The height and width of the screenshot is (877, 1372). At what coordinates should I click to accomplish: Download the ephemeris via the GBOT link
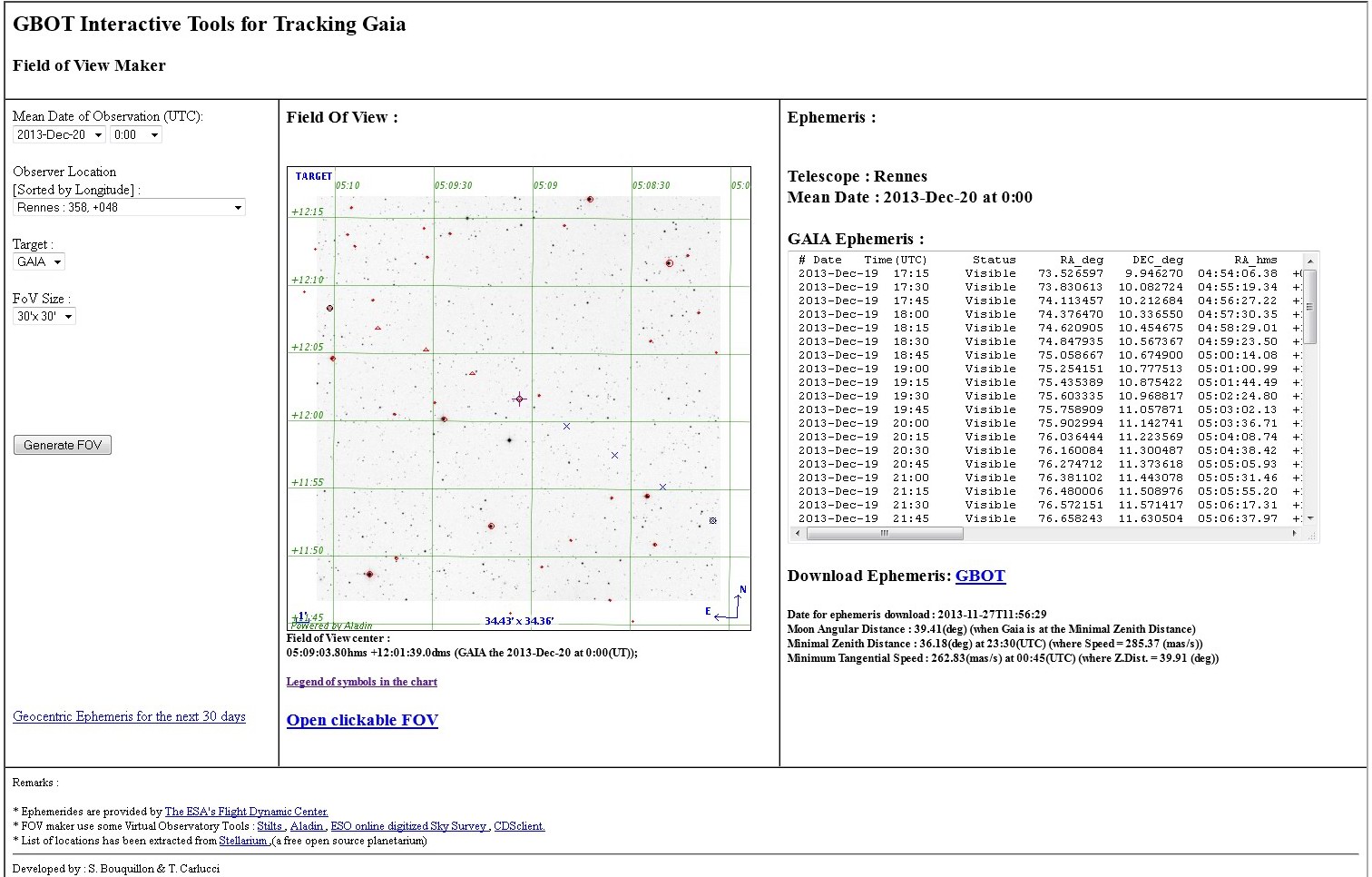(x=980, y=576)
